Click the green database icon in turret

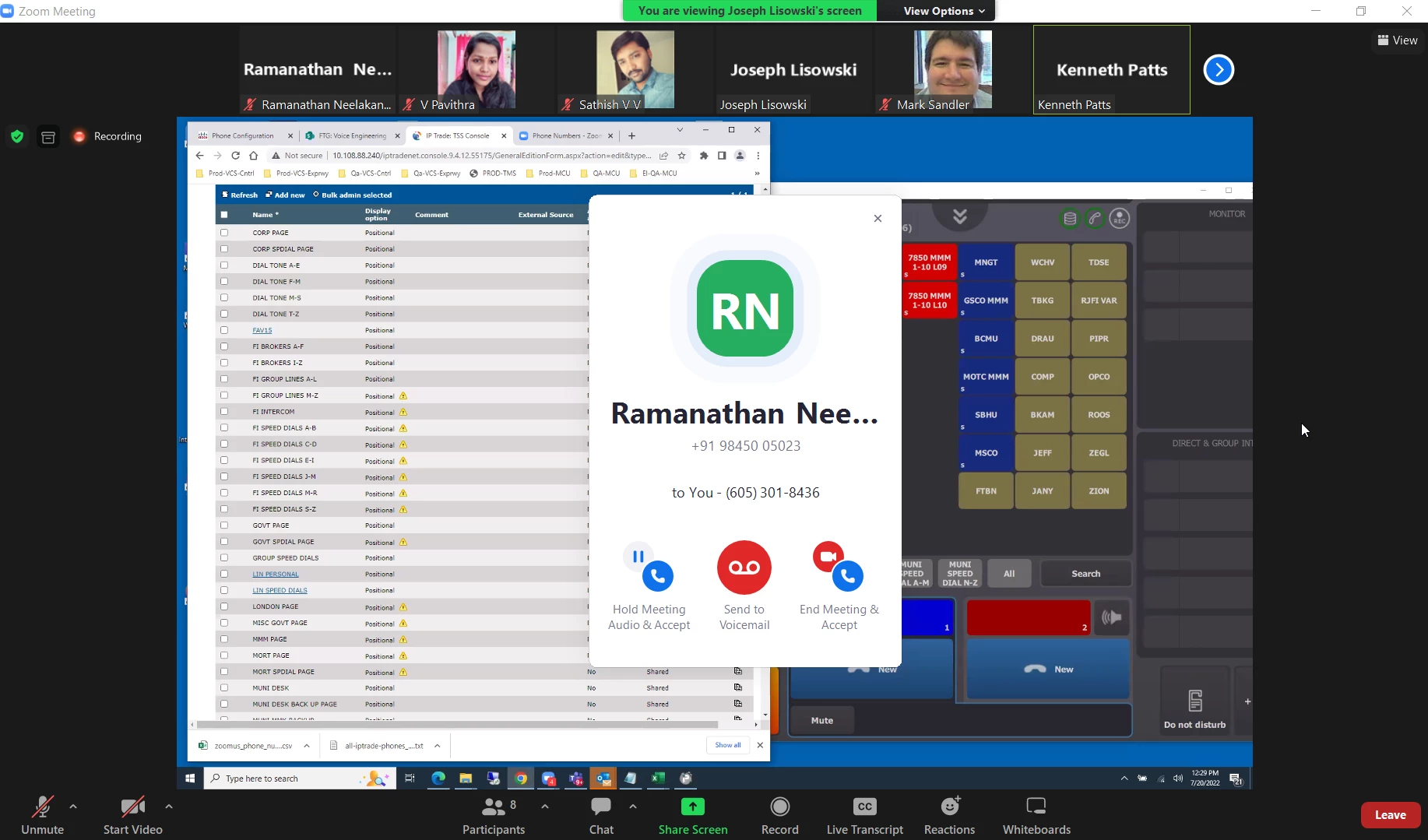pos(1070,219)
